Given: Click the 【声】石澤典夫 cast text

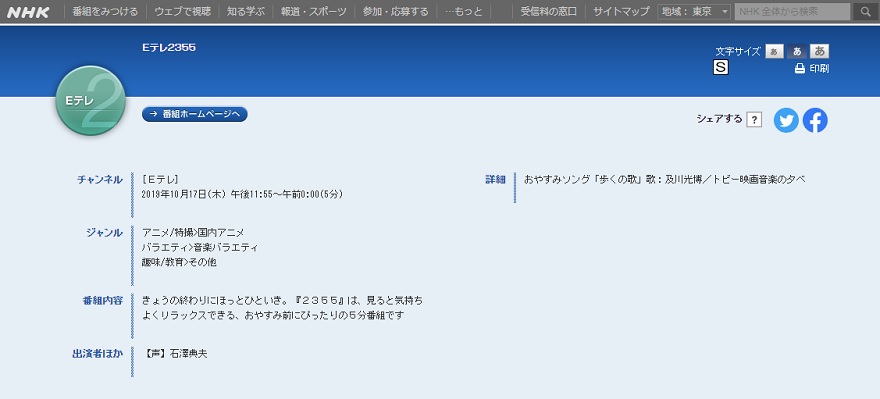Looking at the screenshot, I should click(x=176, y=354).
